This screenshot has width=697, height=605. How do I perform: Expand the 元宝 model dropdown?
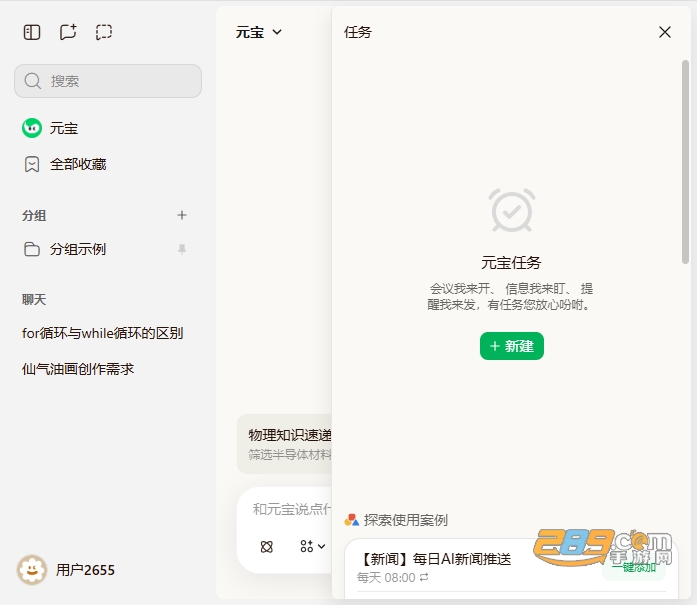(x=259, y=32)
